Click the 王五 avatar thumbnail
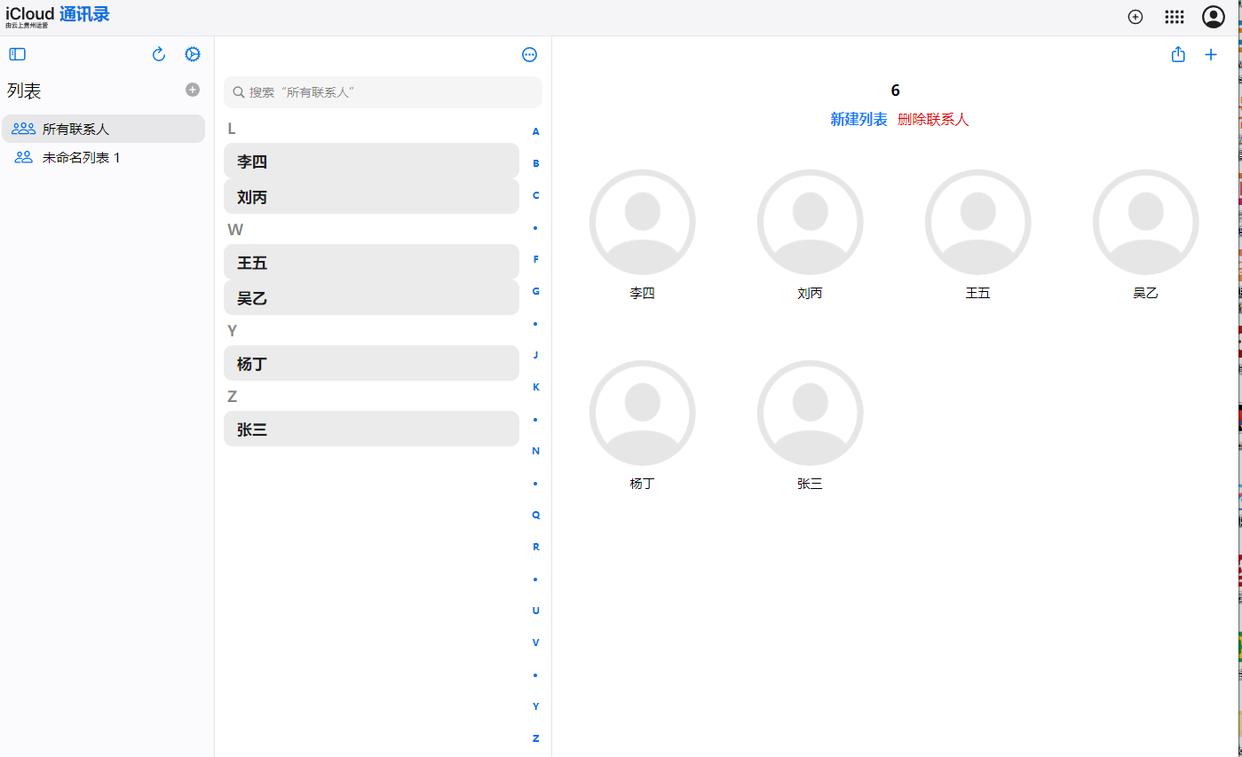Viewport: 1242px width, 757px height. point(977,222)
